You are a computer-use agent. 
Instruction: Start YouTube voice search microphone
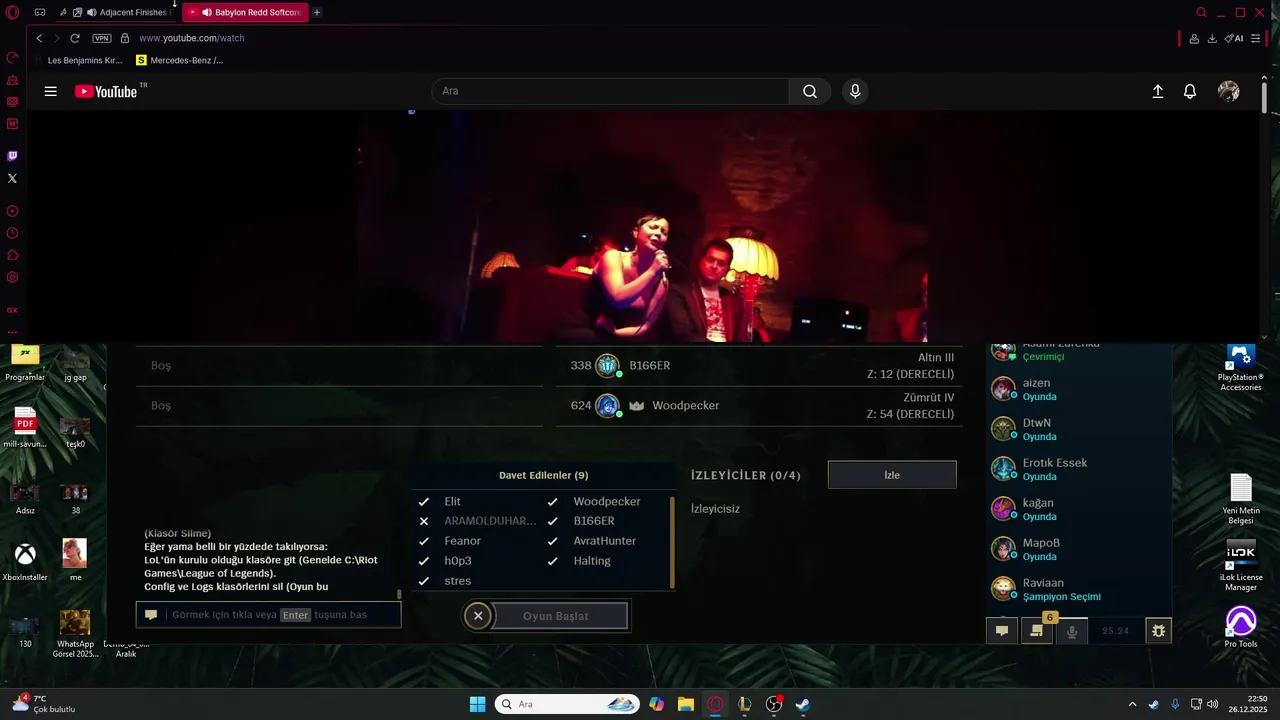[855, 91]
